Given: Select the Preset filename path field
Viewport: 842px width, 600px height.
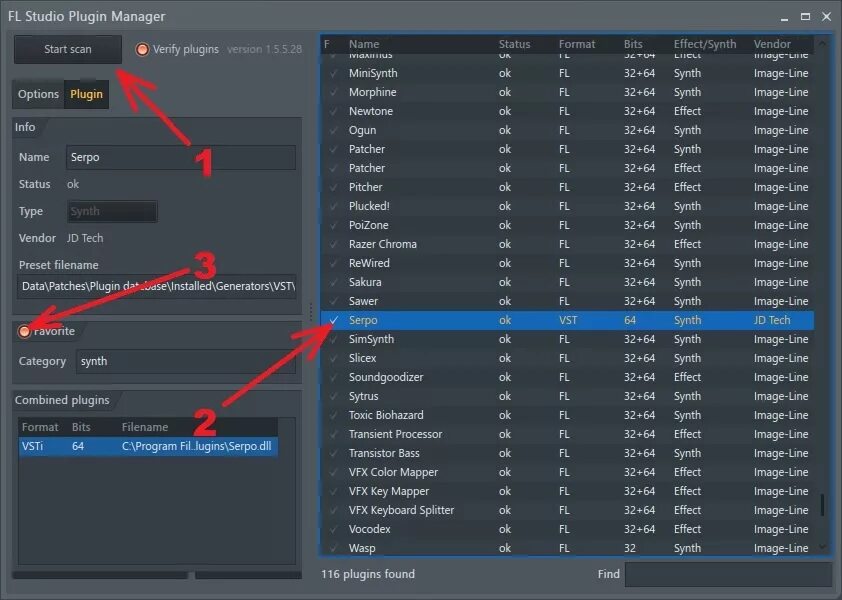Looking at the screenshot, I should tap(156, 286).
